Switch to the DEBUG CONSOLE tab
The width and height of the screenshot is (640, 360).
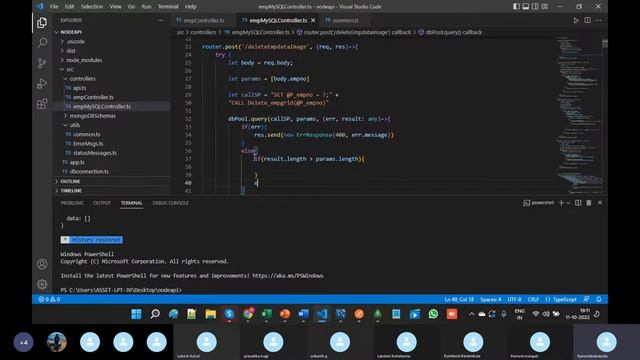pos(171,203)
